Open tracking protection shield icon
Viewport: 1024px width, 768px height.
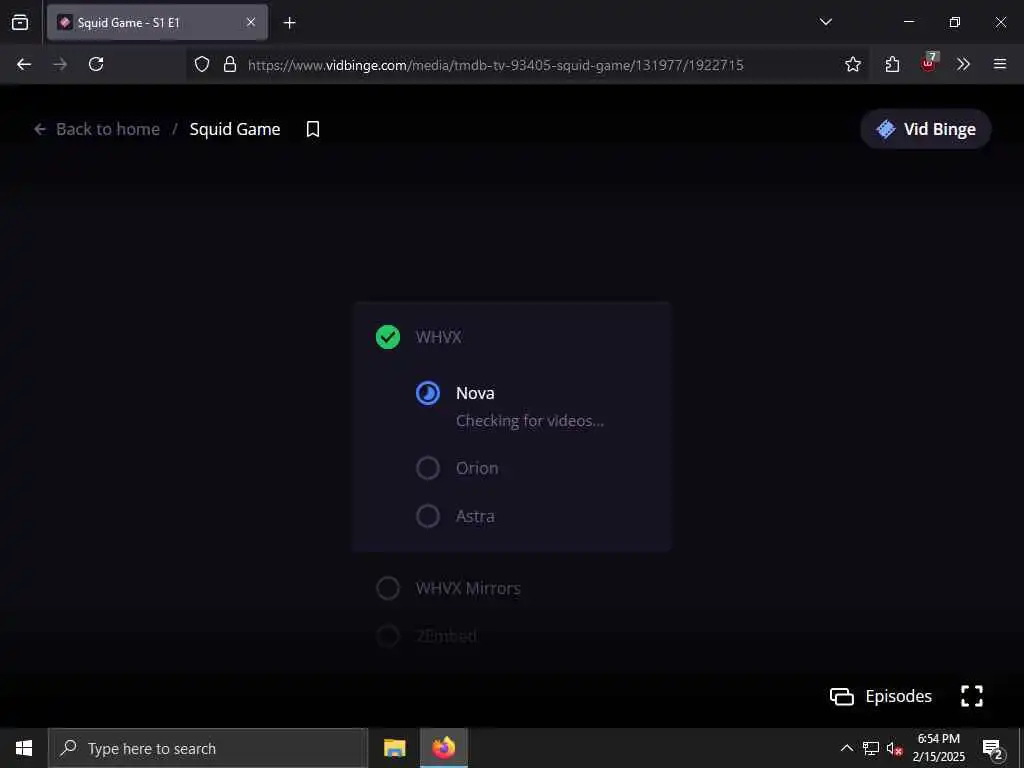pos(202,64)
